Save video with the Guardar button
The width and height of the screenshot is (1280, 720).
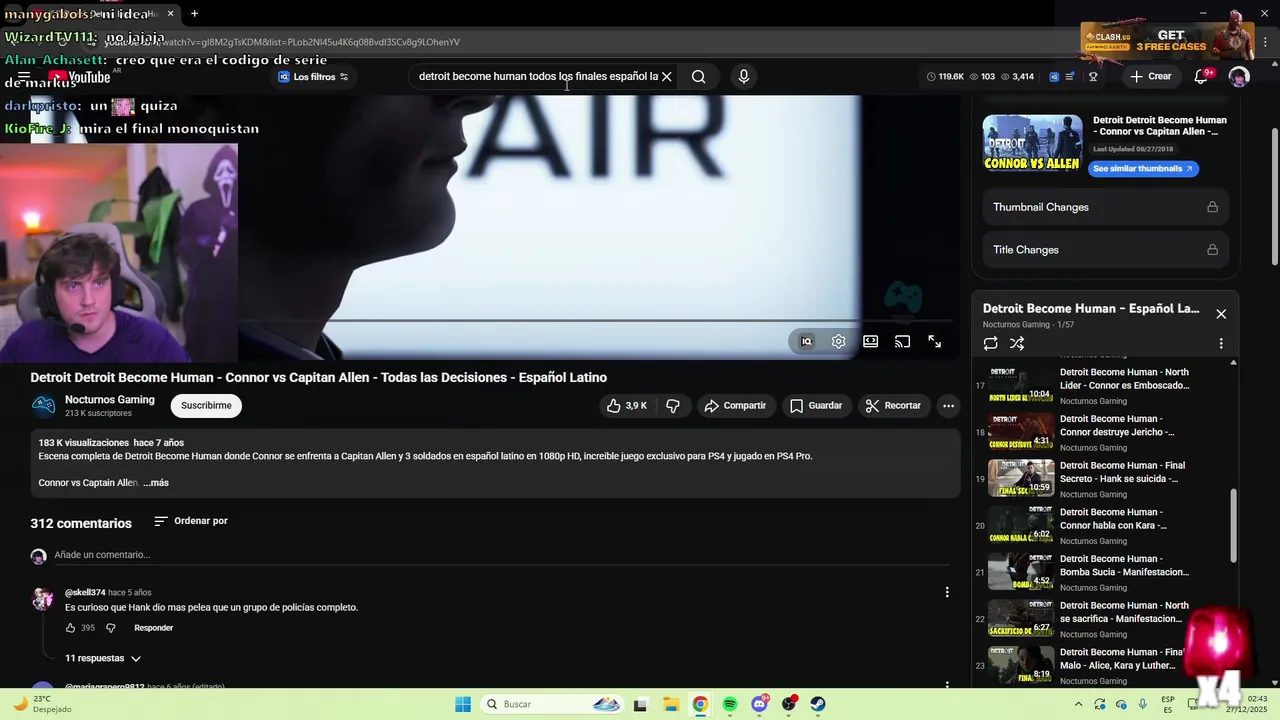point(816,406)
